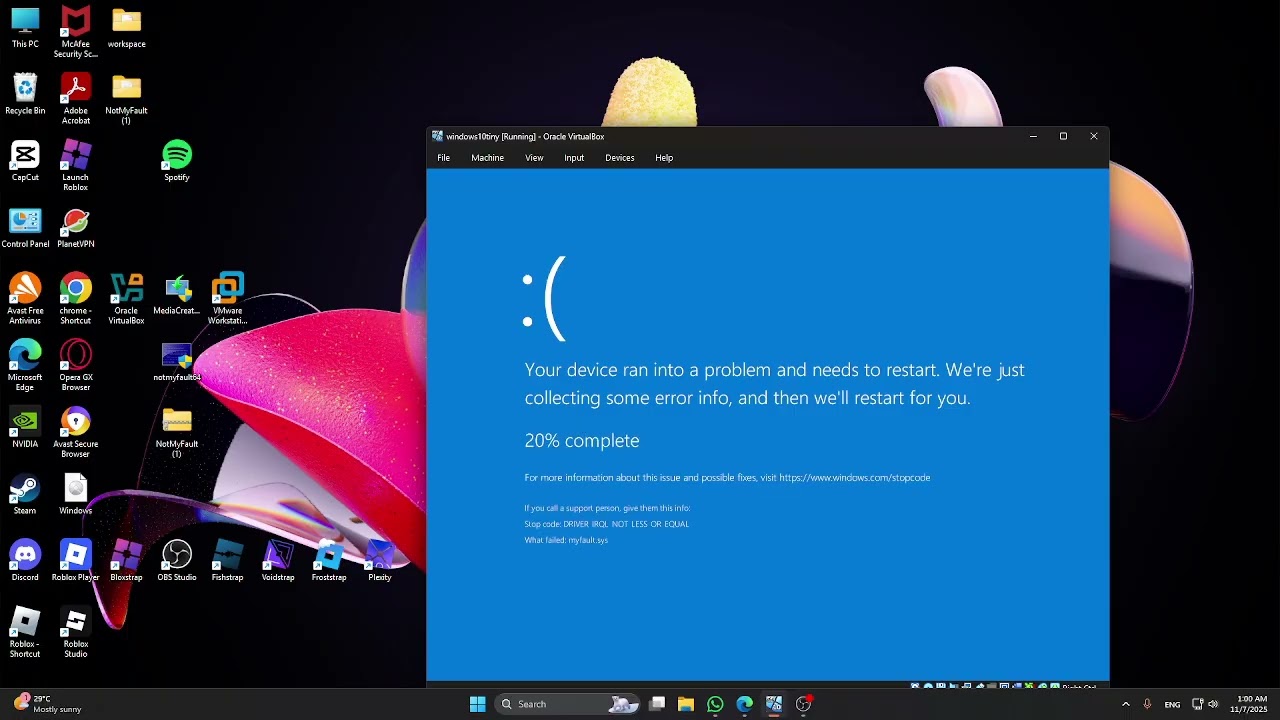Open the weather widget

coord(47,704)
